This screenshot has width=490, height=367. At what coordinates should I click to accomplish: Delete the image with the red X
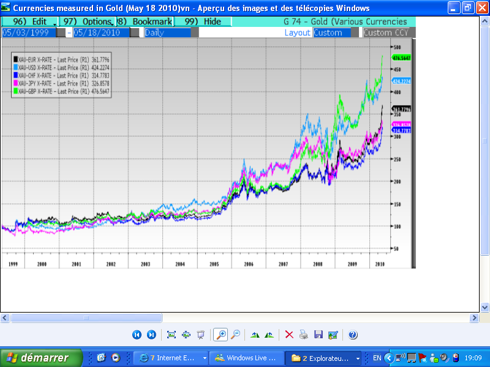tap(289, 335)
